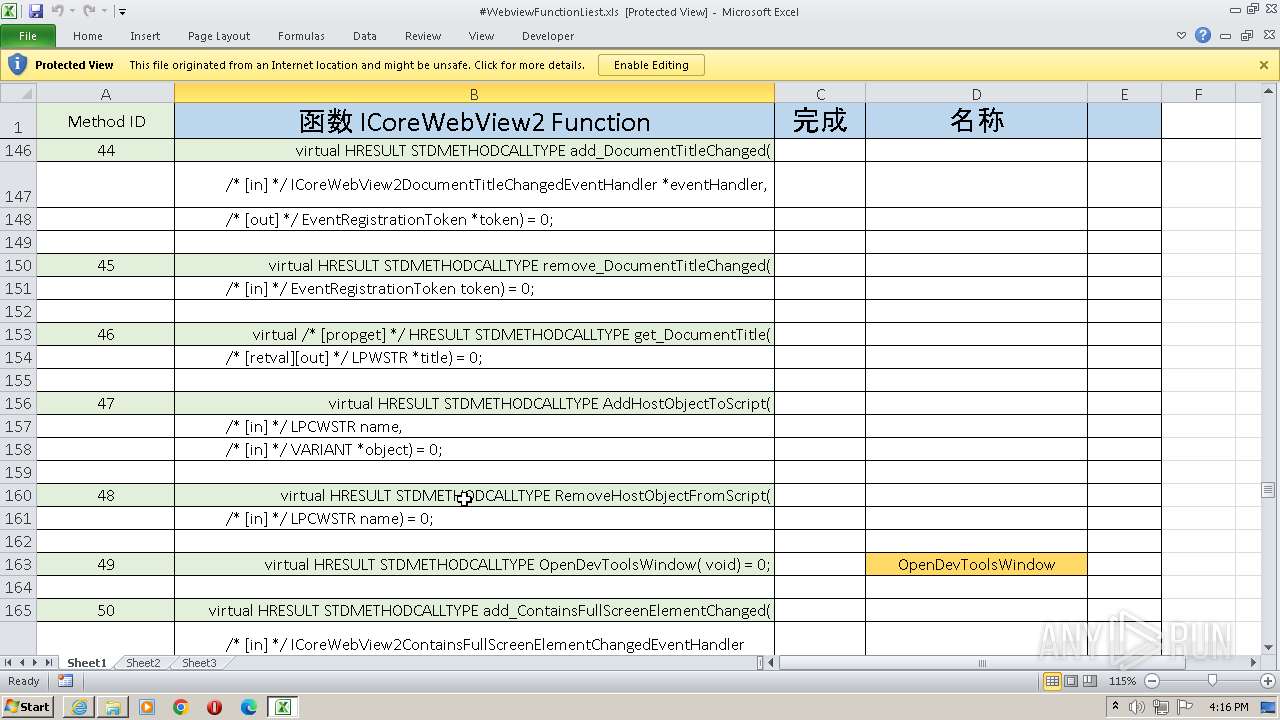
Task: Select column E header
Action: pyautogui.click(x=1124, y=94)
